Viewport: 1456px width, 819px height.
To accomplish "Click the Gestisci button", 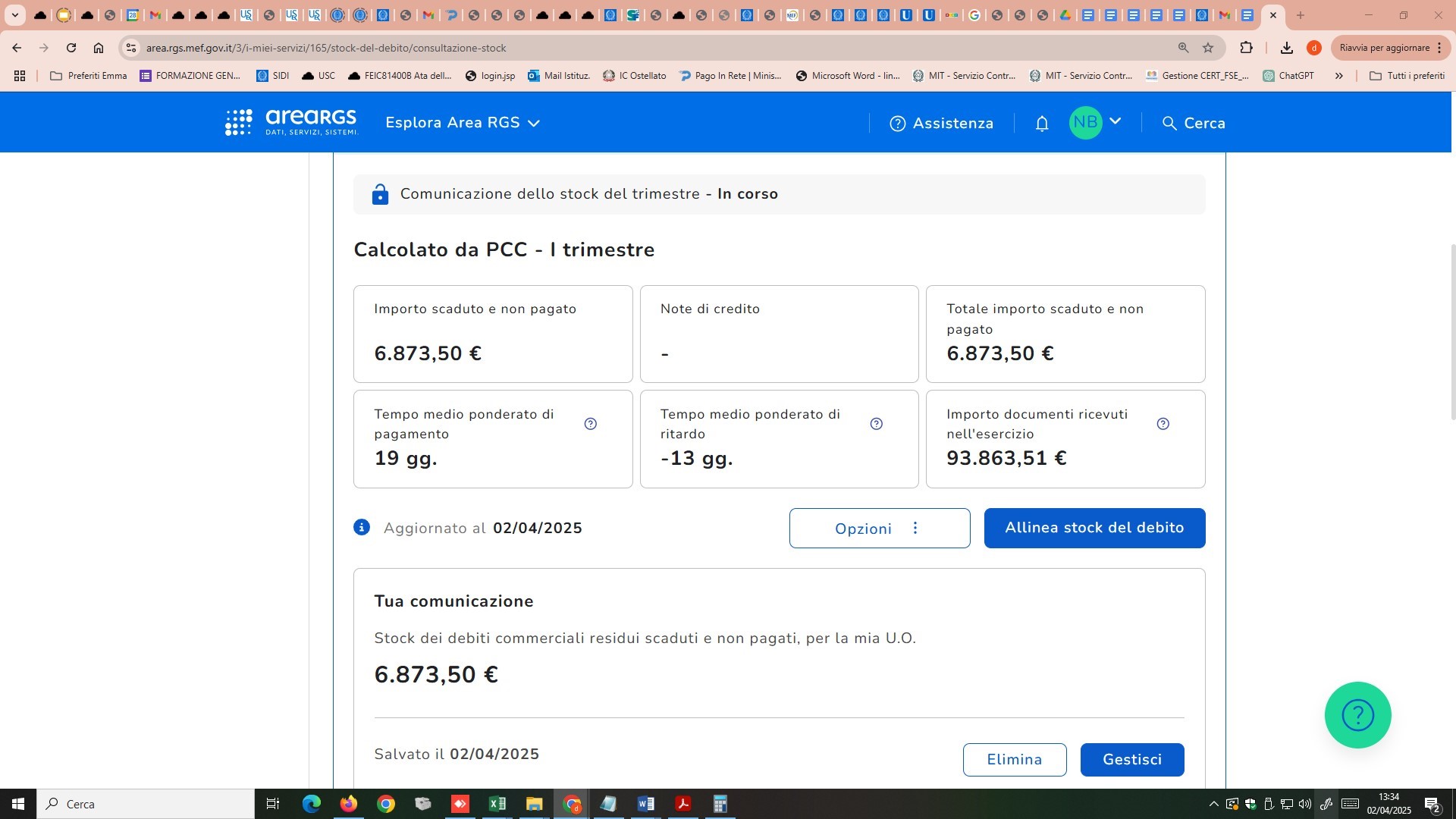I will point(1131,760).
